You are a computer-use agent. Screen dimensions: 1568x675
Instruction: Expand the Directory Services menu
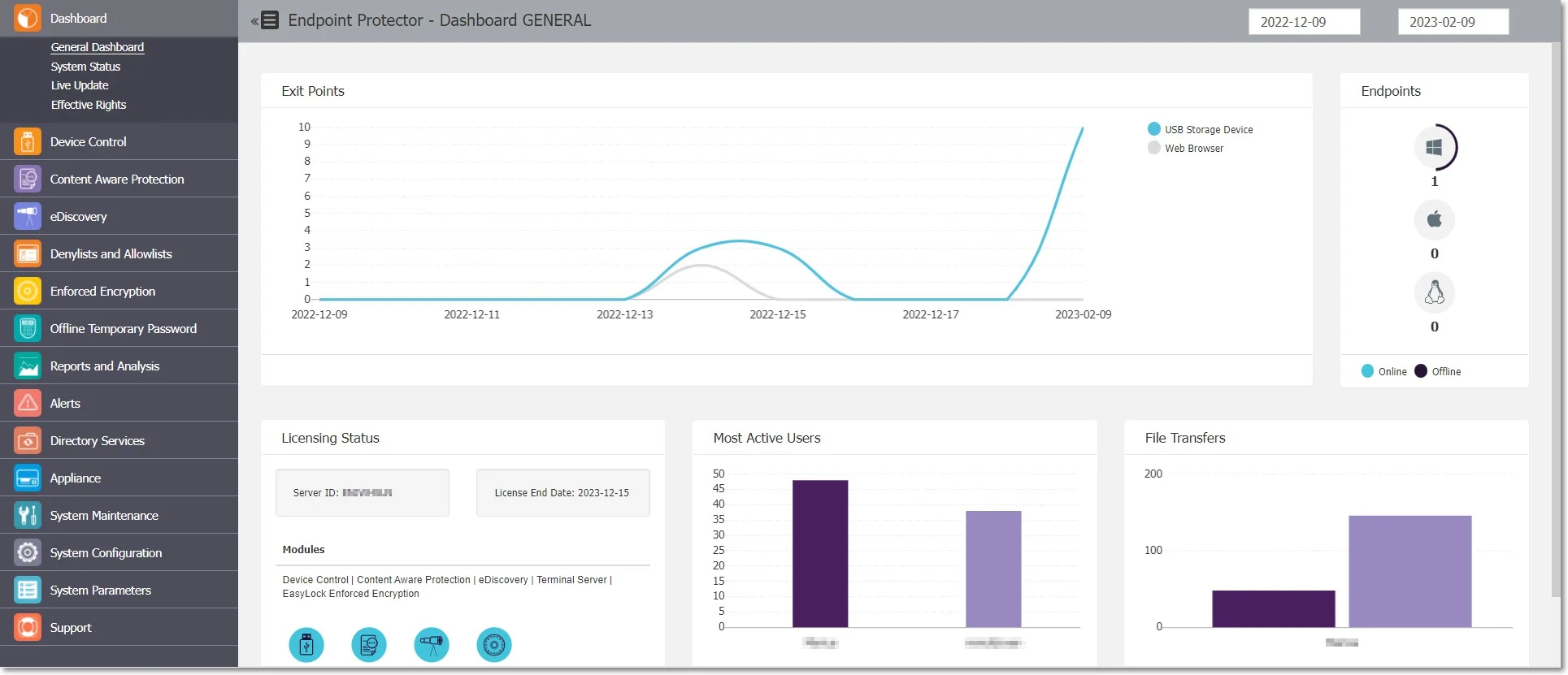pos(119,440)
